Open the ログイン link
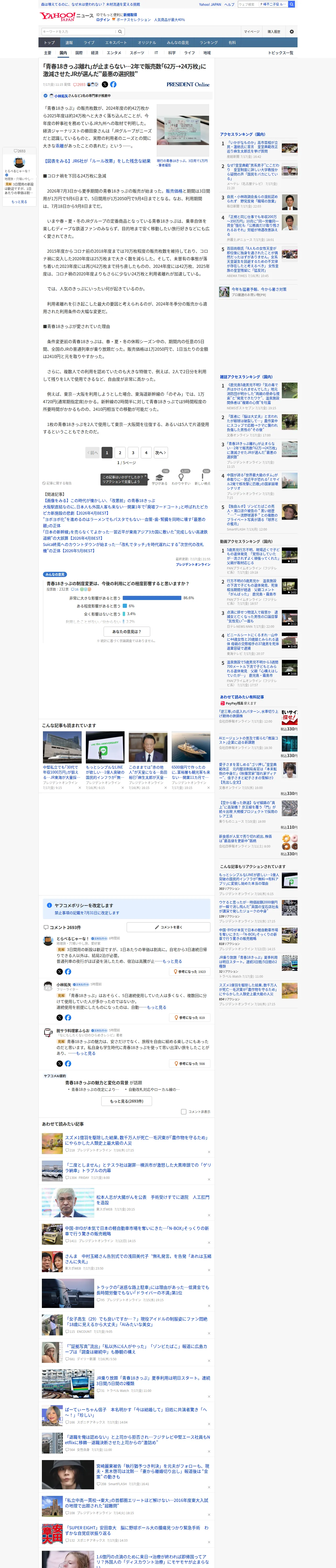Viewport: 336px width, 1568px height. [x=103, y=20]
